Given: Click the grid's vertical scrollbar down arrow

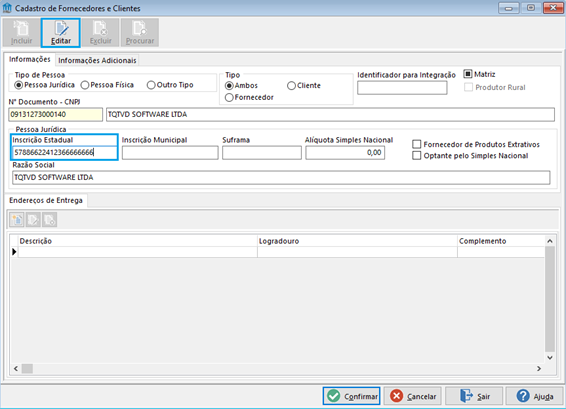Looking at the screenshot, I should click(x=550, y=357).
